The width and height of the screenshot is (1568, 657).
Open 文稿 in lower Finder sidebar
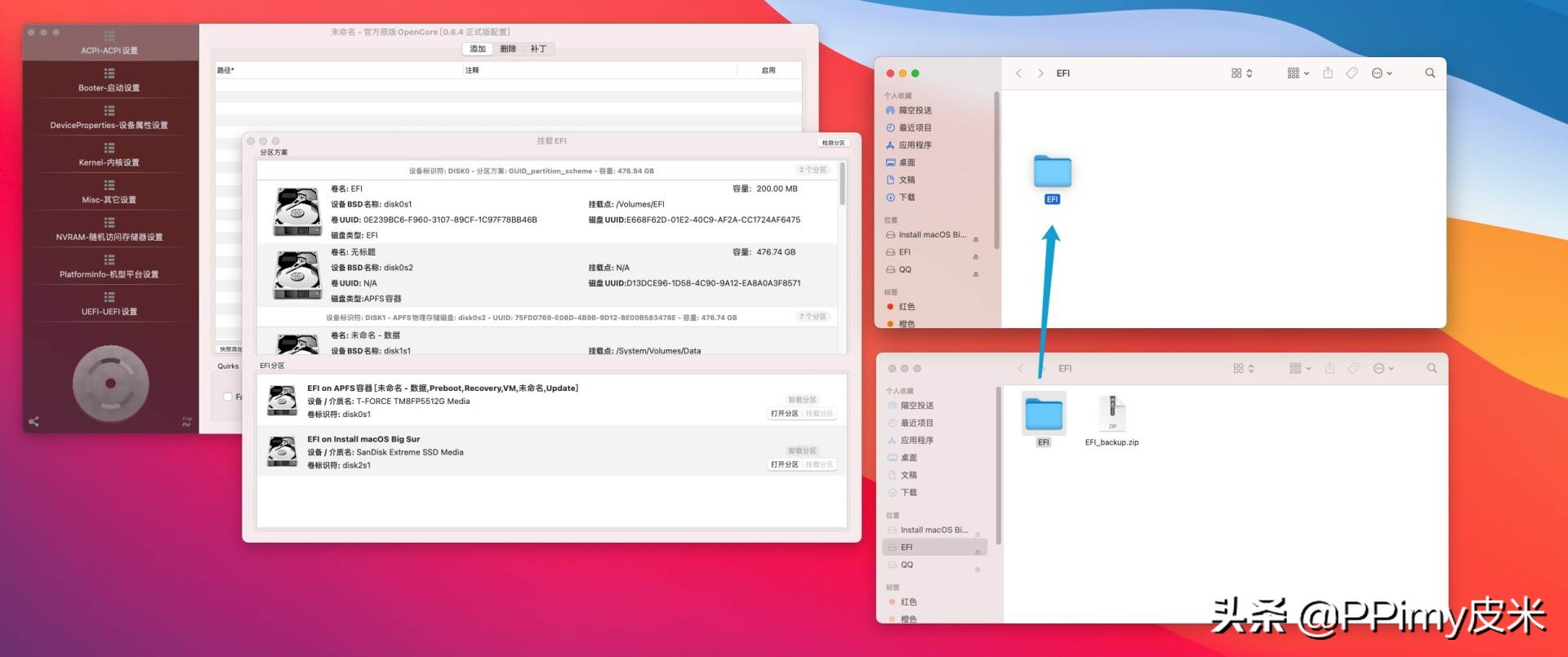908,475
